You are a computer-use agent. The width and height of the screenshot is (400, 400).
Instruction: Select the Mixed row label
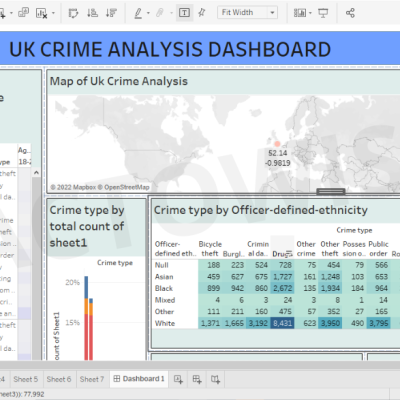pyautogui.click(x=165, y=300)
